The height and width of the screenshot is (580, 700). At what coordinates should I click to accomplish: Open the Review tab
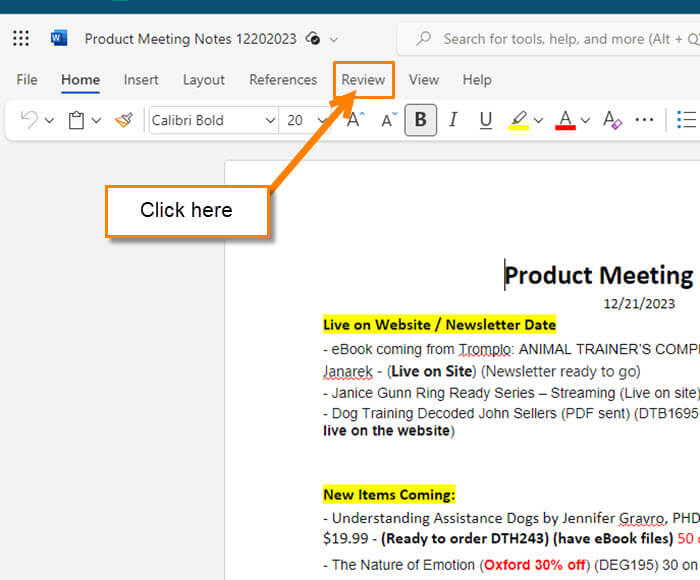pos(363,80)
